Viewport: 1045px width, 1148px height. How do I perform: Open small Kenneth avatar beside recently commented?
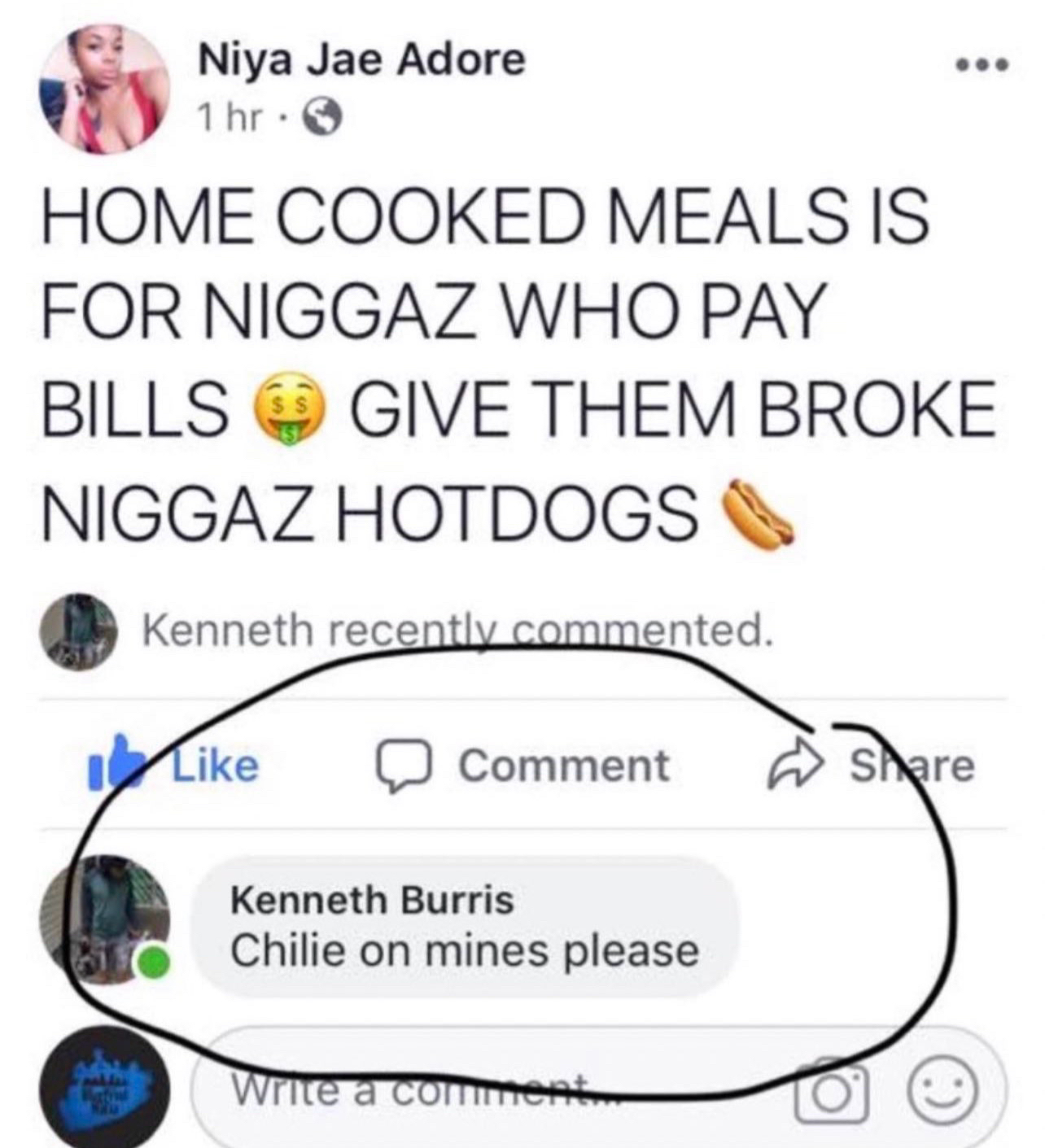(80, 631)
